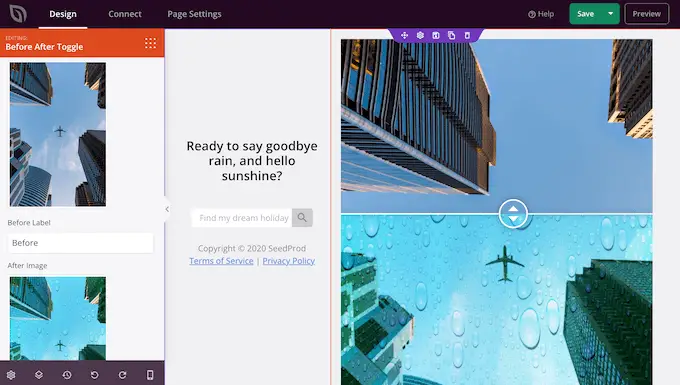Viewport: 680px width, 385px height.
Task: Open the Terms of Service link
Action: point(221,261)
